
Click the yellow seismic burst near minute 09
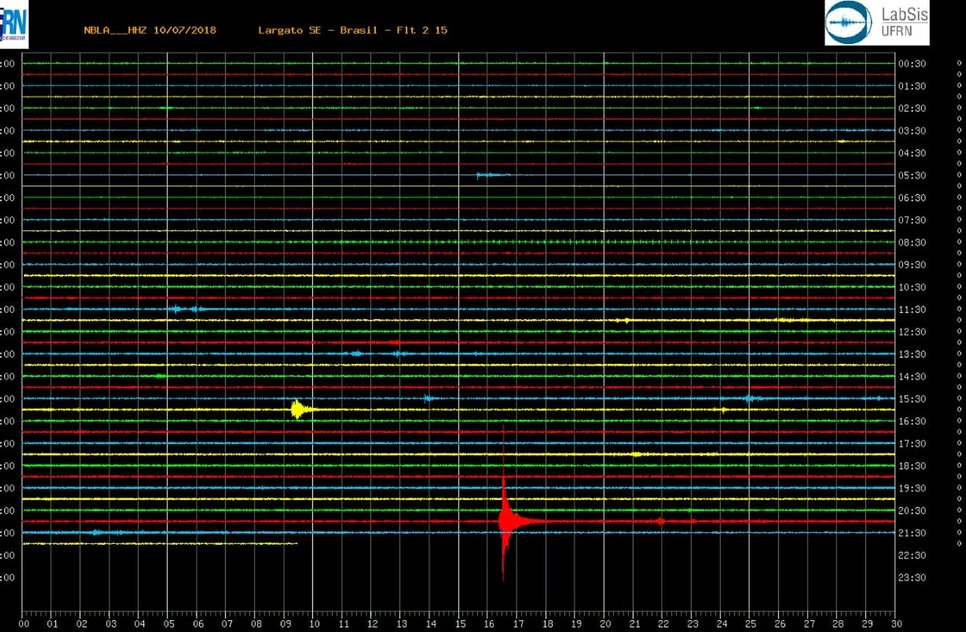(x=299, y=409)
